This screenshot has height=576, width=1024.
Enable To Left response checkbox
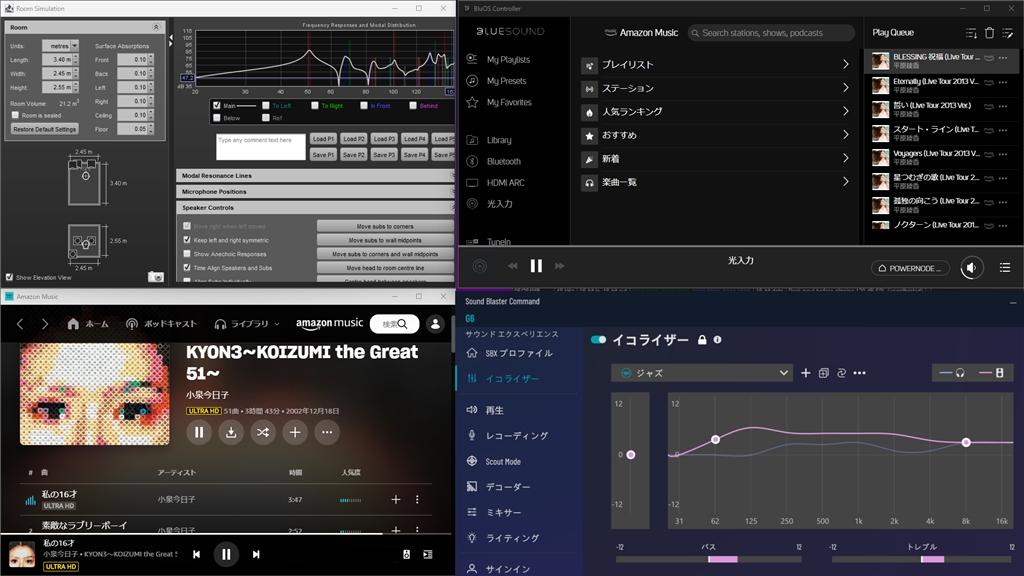[x=266, y=105]
